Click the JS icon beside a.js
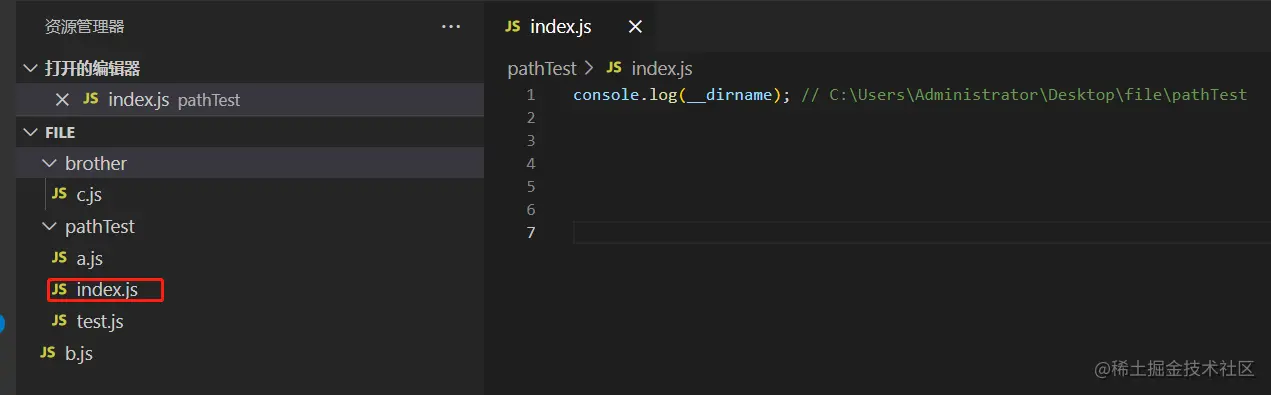 click(60, 258)
